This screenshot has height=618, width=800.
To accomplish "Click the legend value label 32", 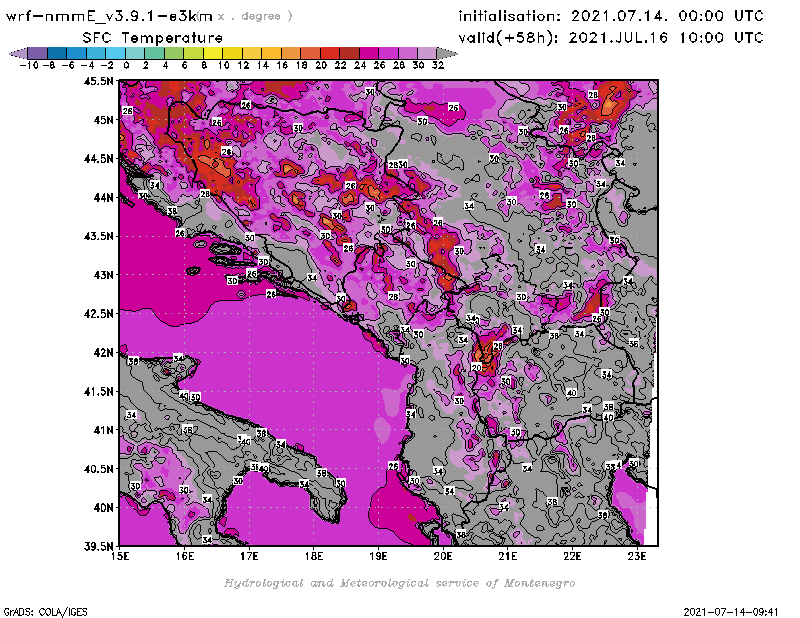I will [x=438, y=65].
